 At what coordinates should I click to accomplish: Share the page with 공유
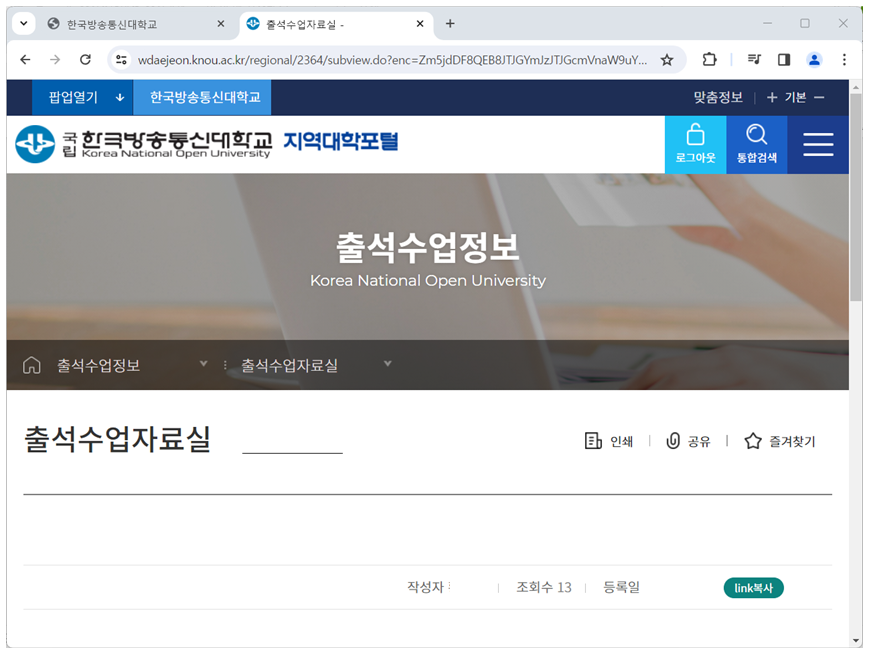[x=688, y=441]
